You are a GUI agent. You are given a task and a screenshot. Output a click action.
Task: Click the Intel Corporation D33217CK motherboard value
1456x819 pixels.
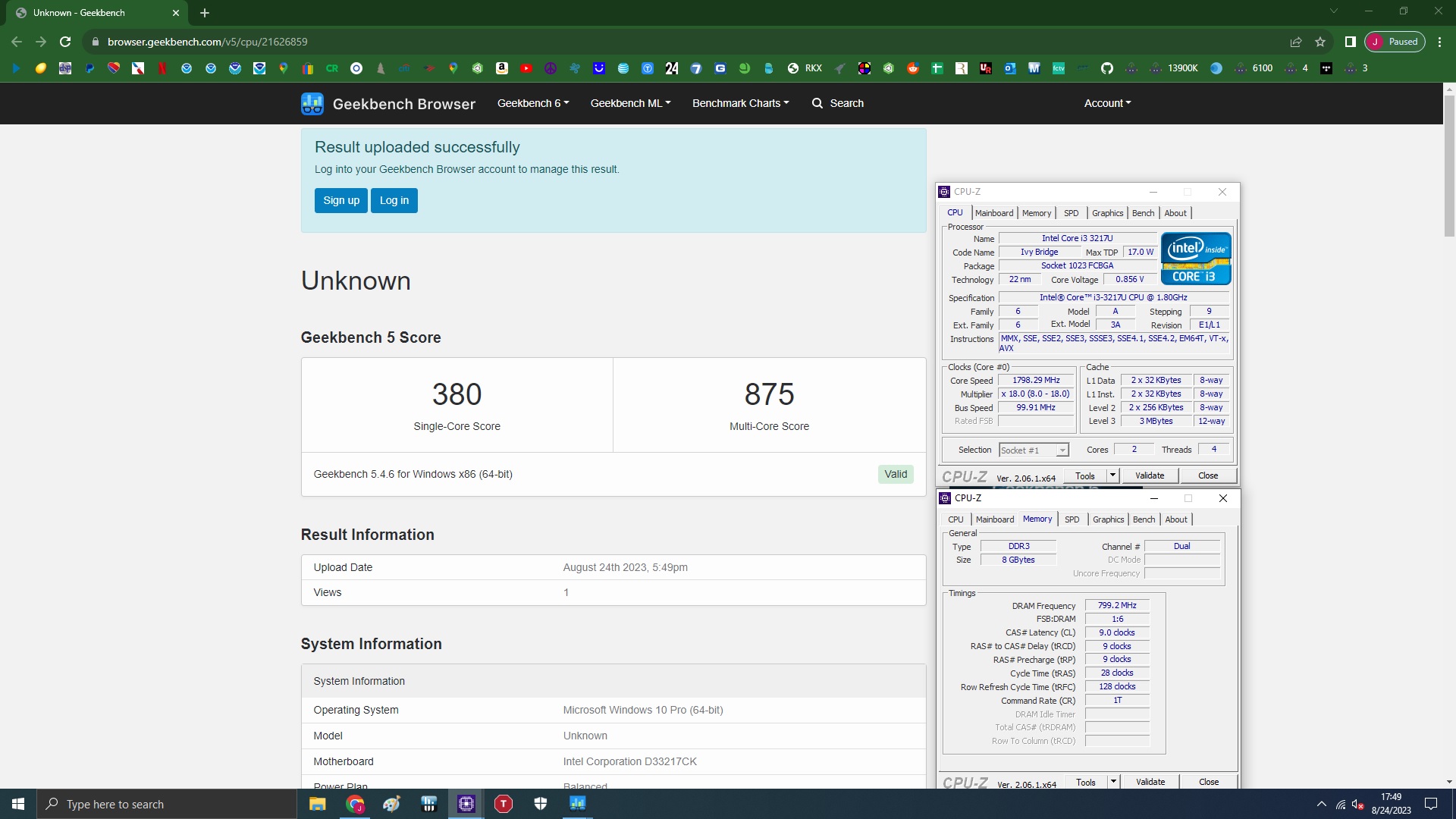click(x=629, y=761)
